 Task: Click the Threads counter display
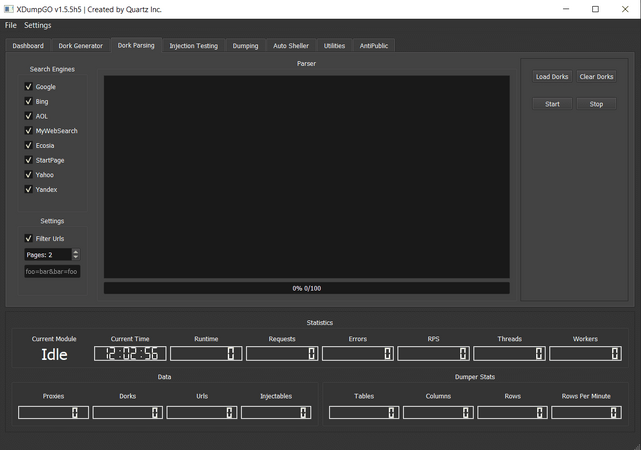pos(509,354)
